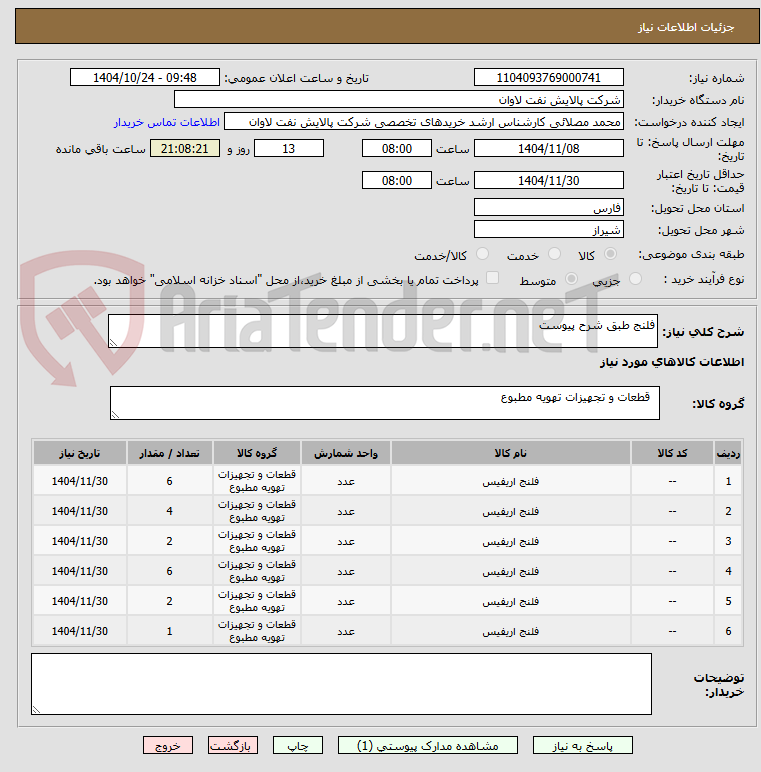
Task: Click the price validity date 1404/11/30 field
Action: 548,180
